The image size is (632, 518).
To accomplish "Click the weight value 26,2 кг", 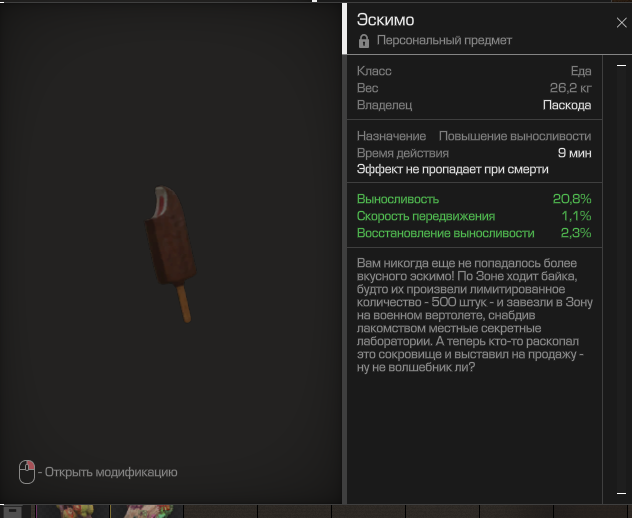I will 570,88.
